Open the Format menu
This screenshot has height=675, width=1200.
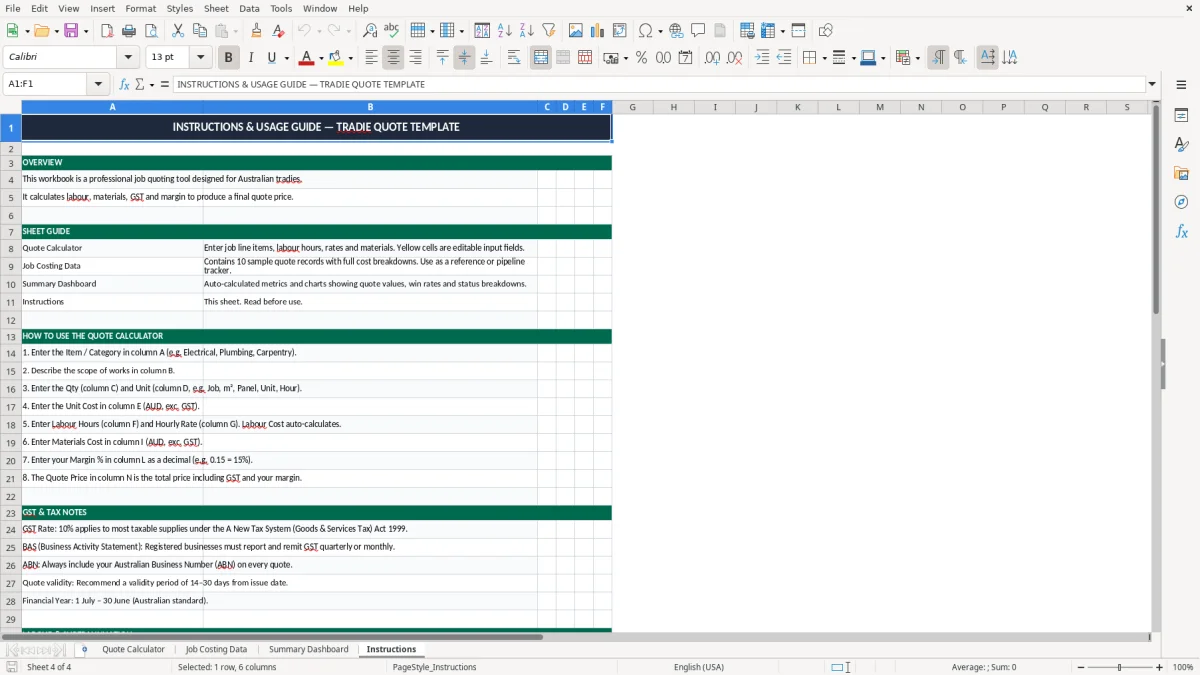[140, 8]
